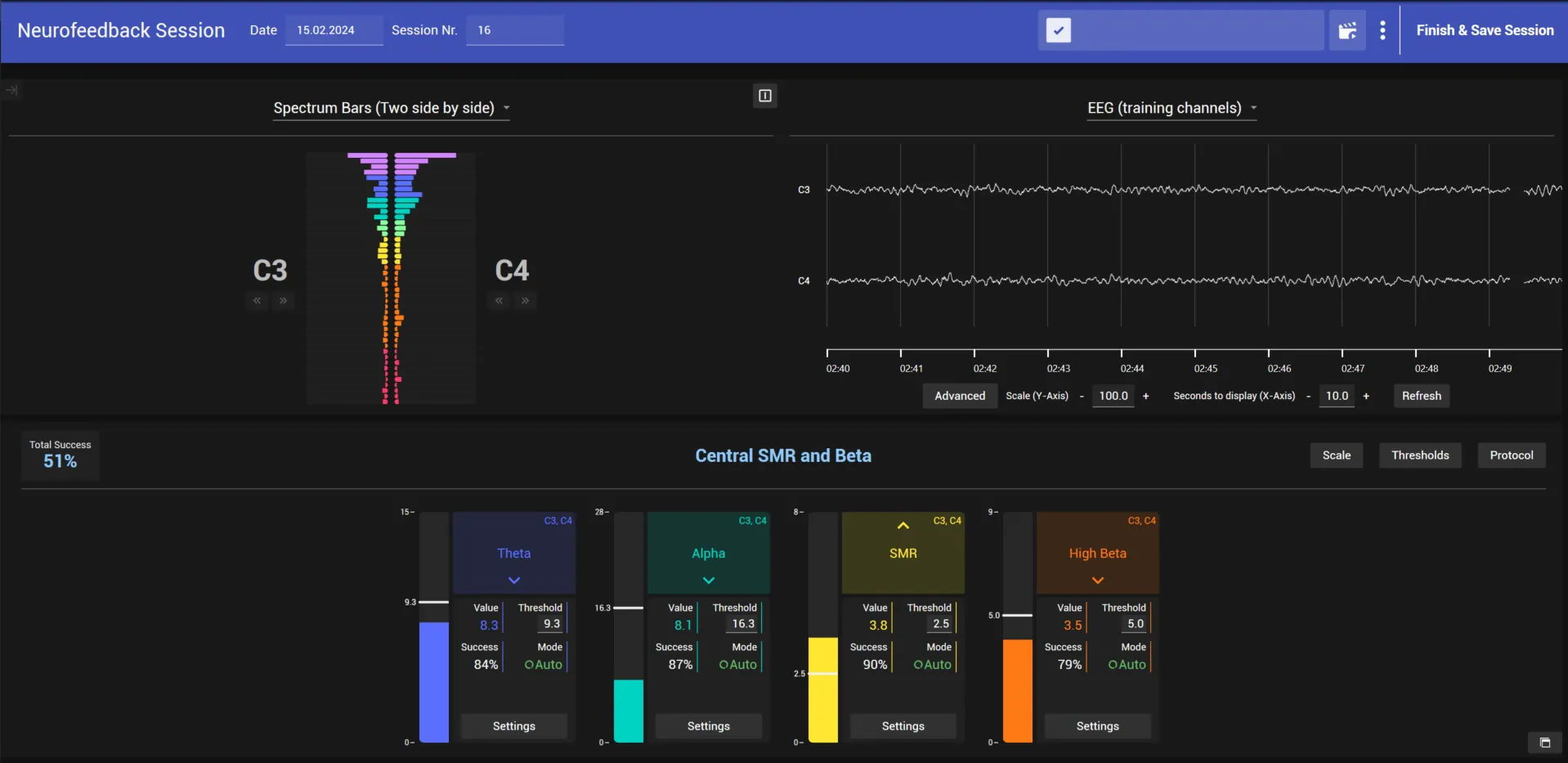The height and width of the screenshot is (763, 1568).
Task: Click the Scale button for the protocol
Action: pos(1337,456)
